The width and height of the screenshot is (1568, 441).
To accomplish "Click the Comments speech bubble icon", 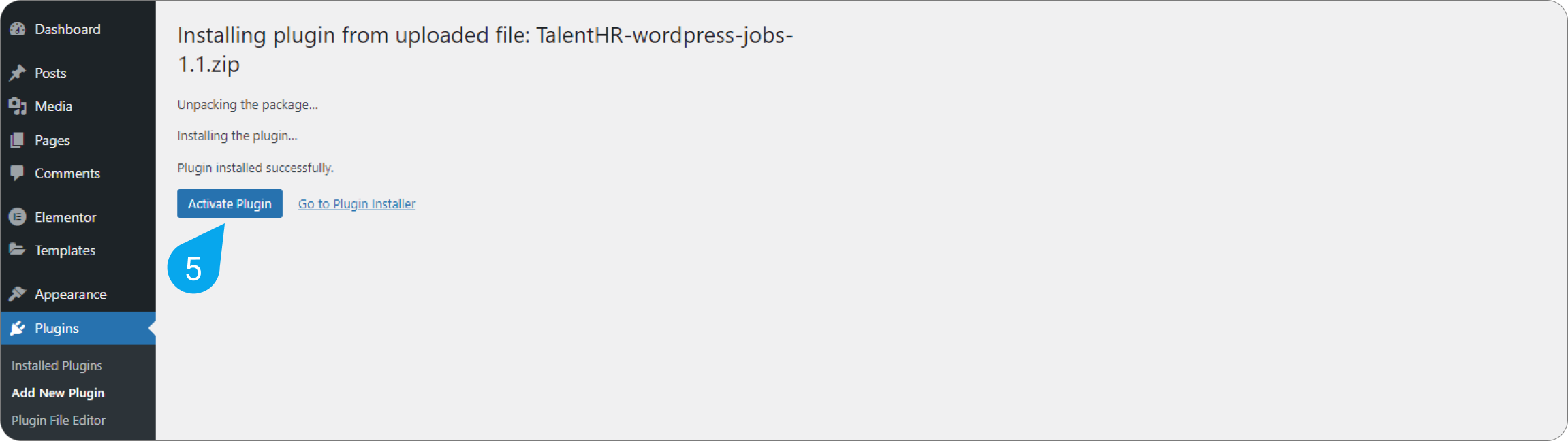I will click(18, 173).
